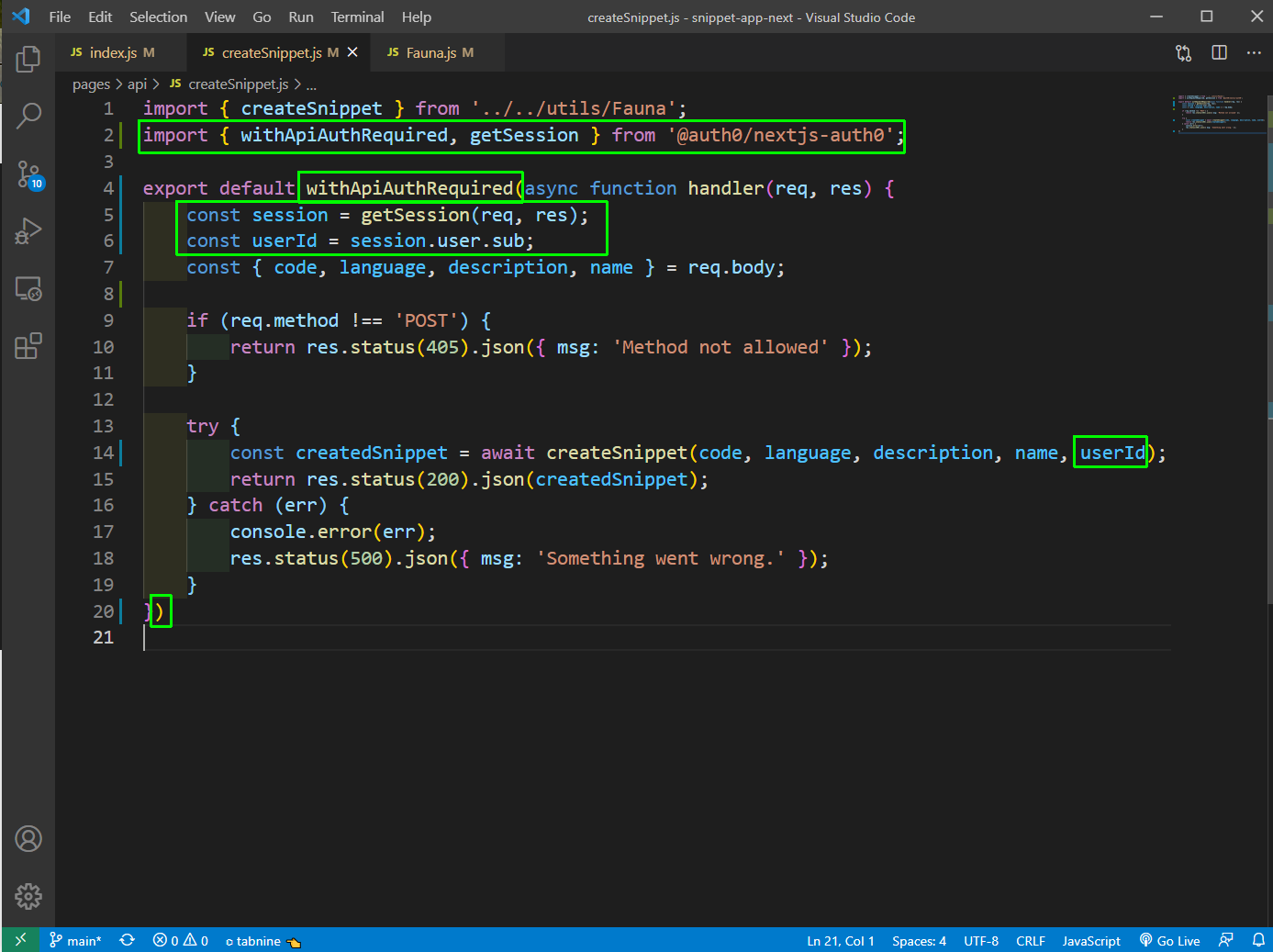This screenshot has width=1273, height=952.
Task: Switch to the index.js tab
Action: click(x=120, y=52)
